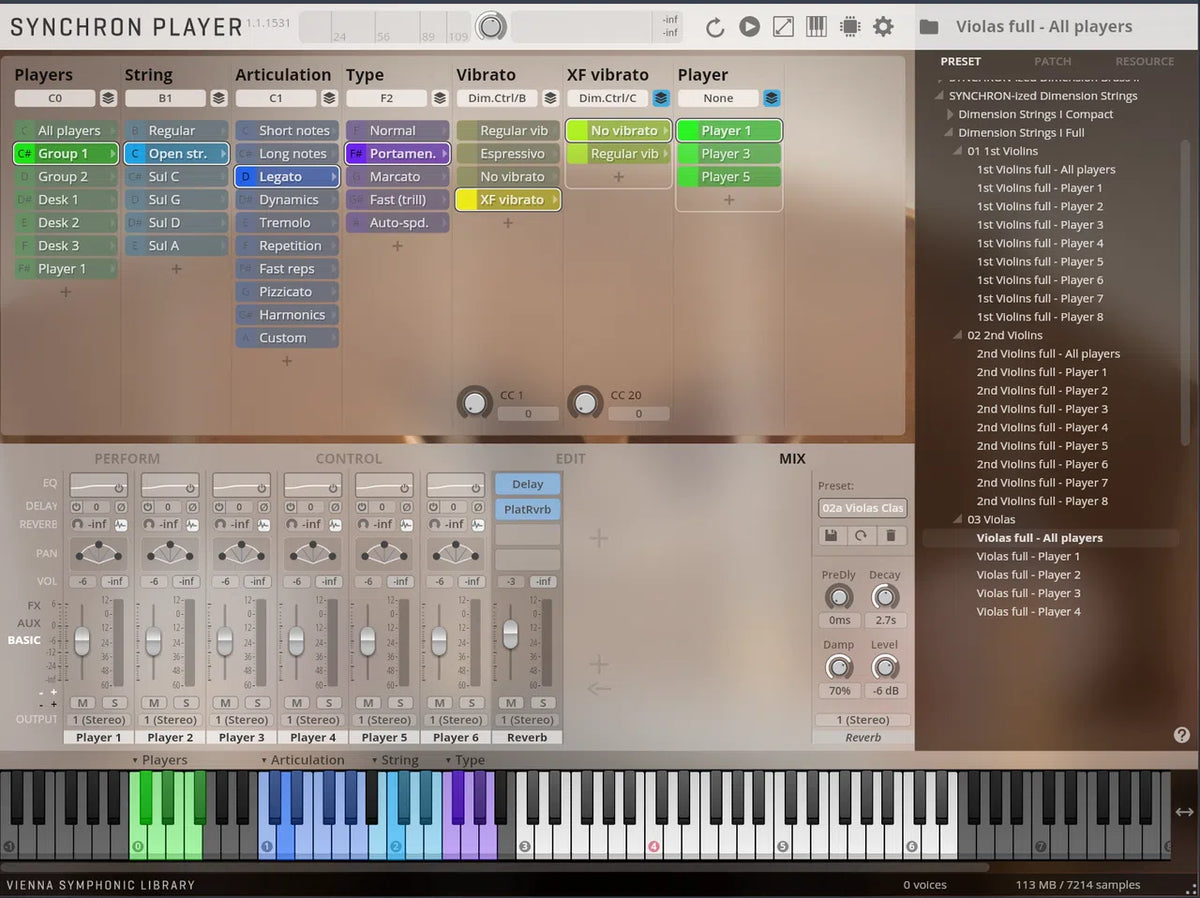
Task: Click the expand/resize window icon in the toolbar
Action: [782, 27]
